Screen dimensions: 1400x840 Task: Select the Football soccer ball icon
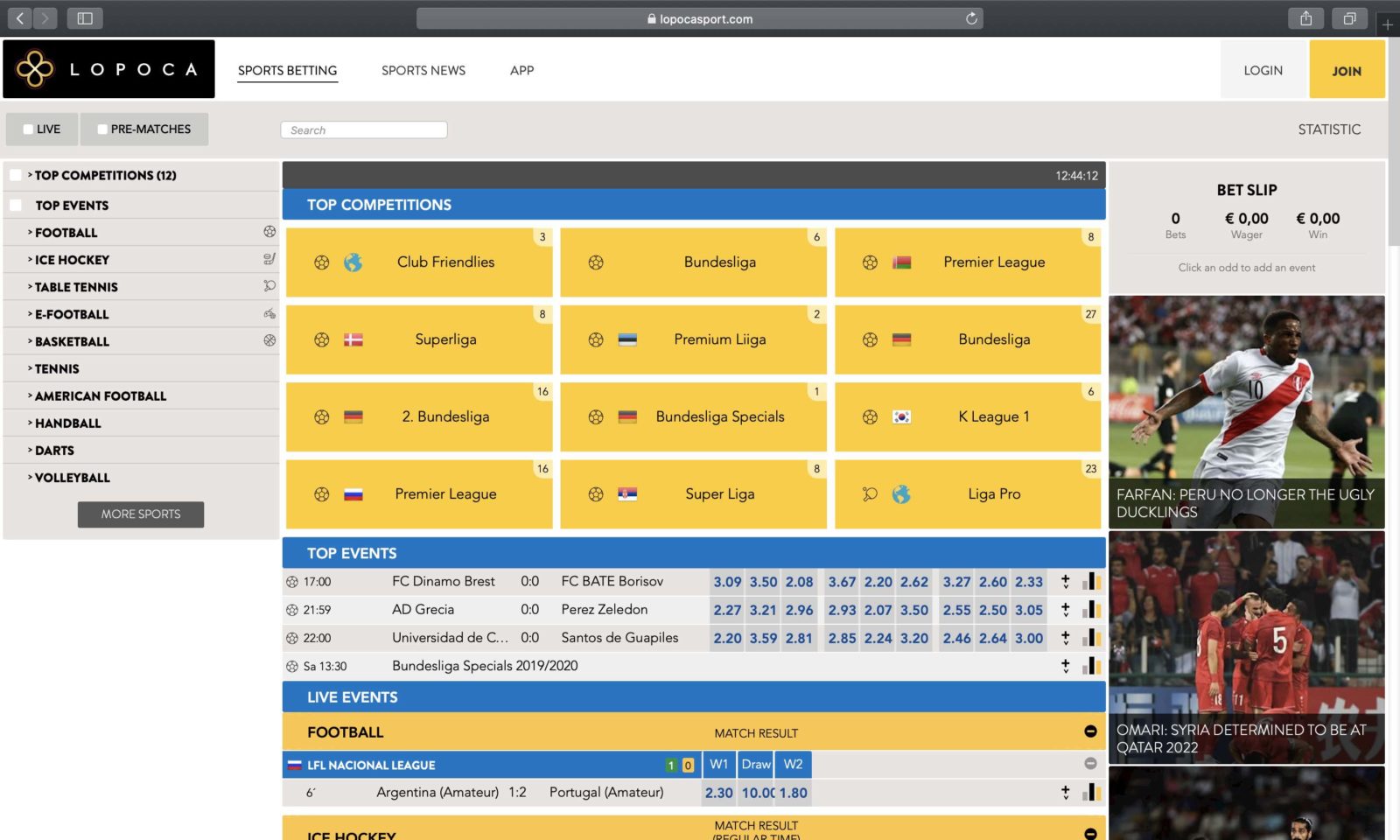click(268, 232)
